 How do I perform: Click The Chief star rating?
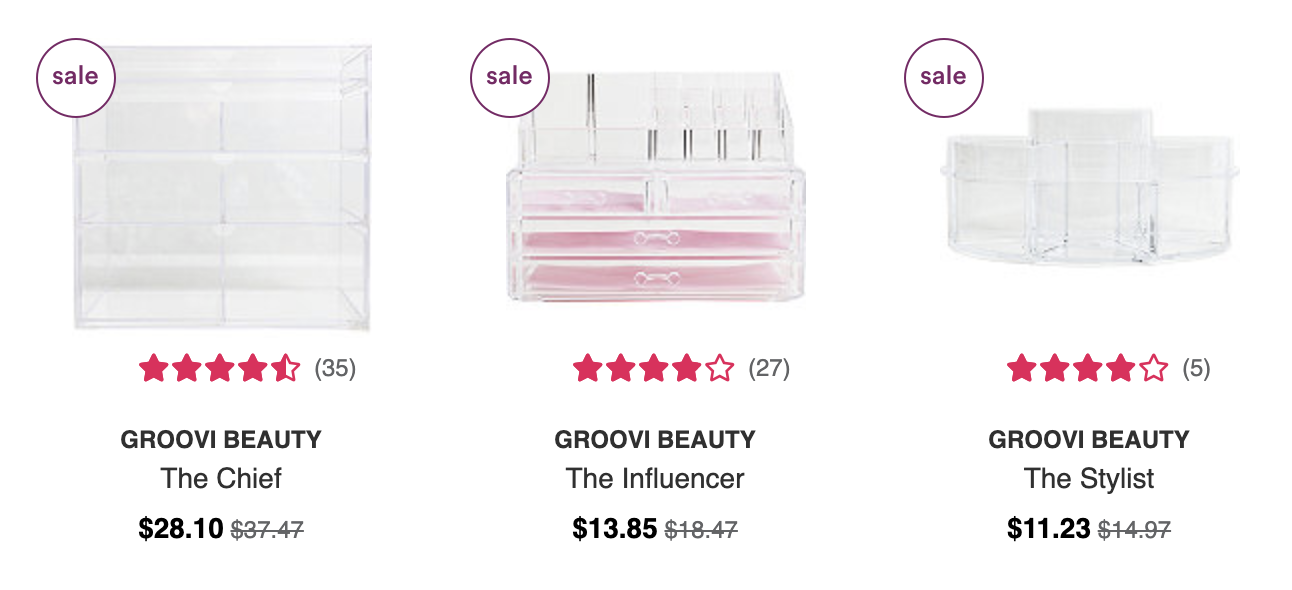219,369
